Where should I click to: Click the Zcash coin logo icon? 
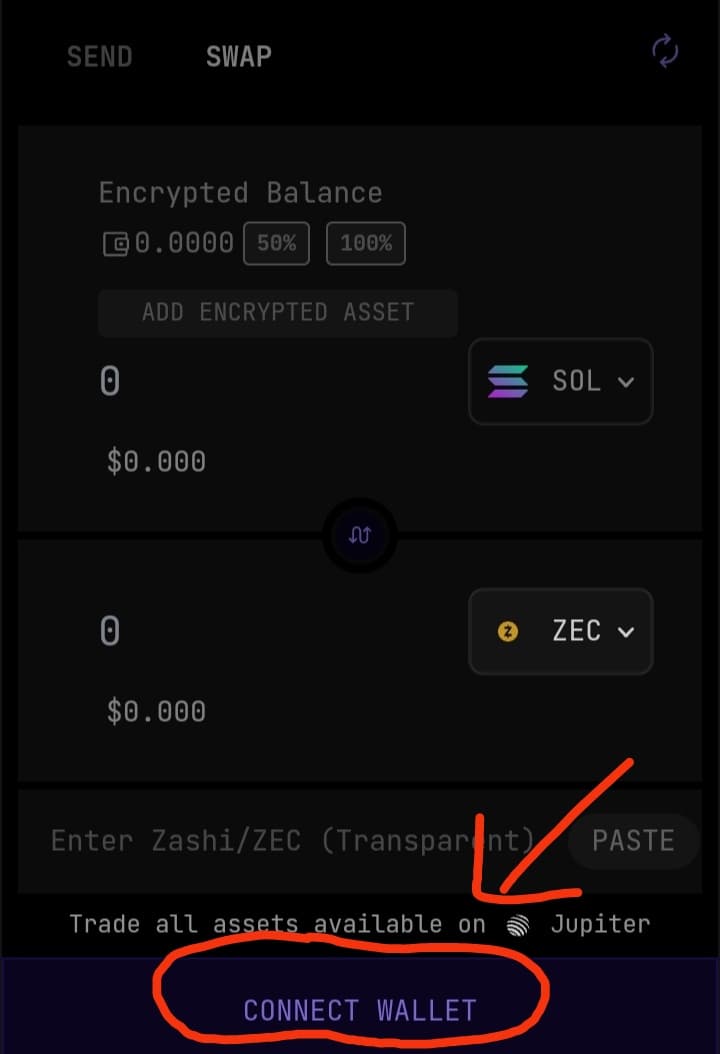pos(508,631)
